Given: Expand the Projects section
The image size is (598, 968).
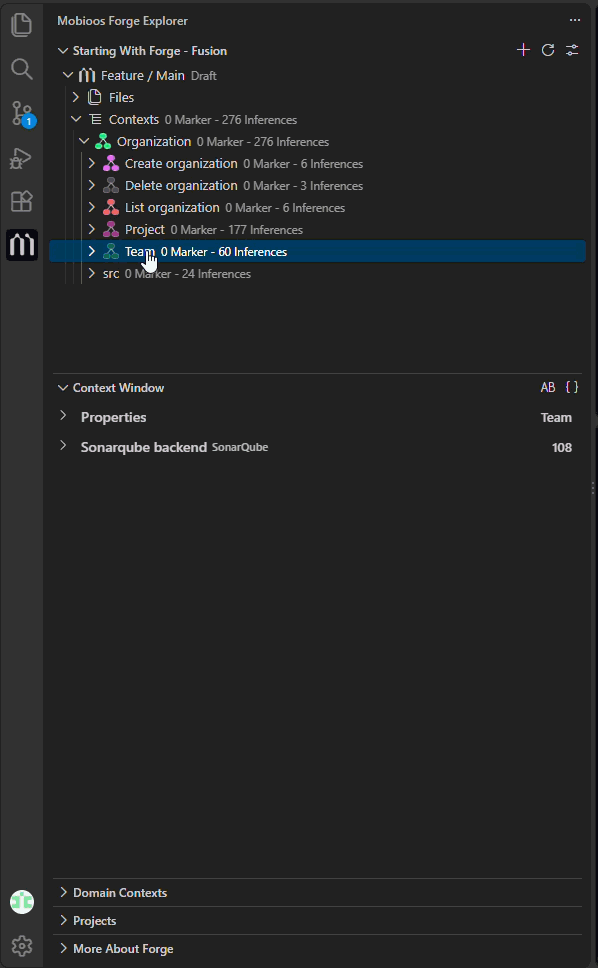Looking at the screenshot, I should [63, 920].
